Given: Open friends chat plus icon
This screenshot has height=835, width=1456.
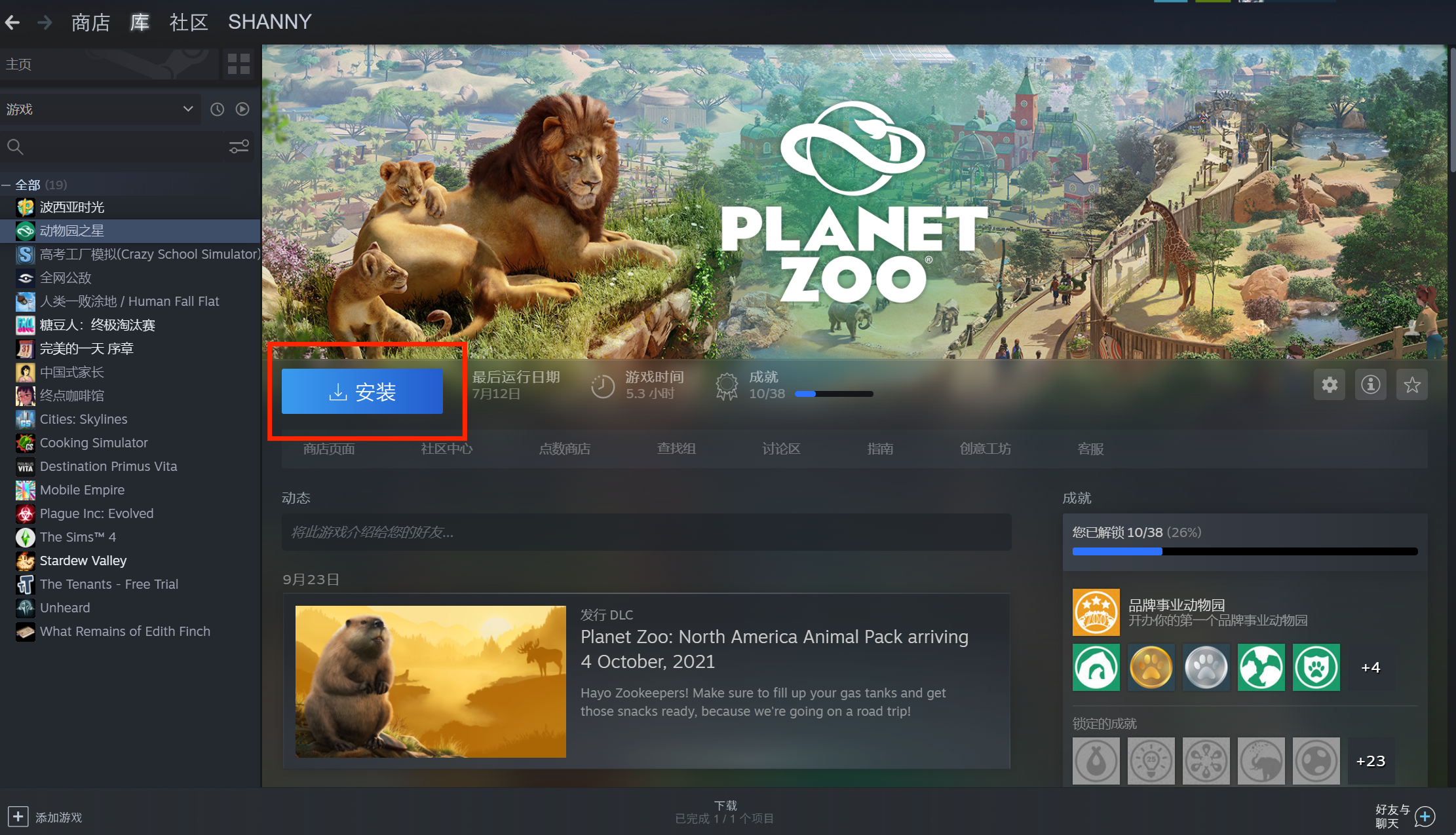Looking at the screenshot, I should pos(1425,817).
